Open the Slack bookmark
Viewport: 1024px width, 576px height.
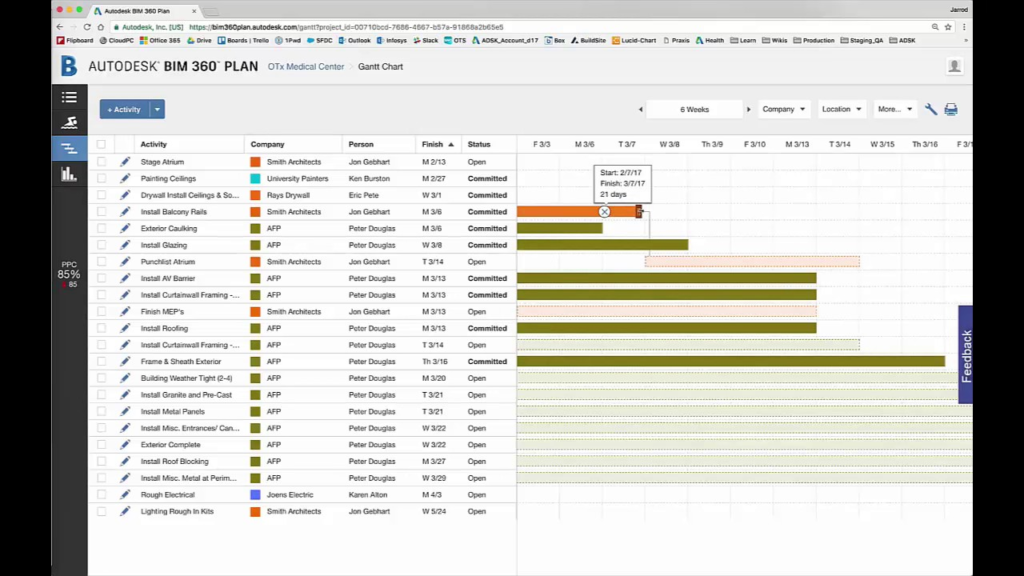(x=425, y=40)
